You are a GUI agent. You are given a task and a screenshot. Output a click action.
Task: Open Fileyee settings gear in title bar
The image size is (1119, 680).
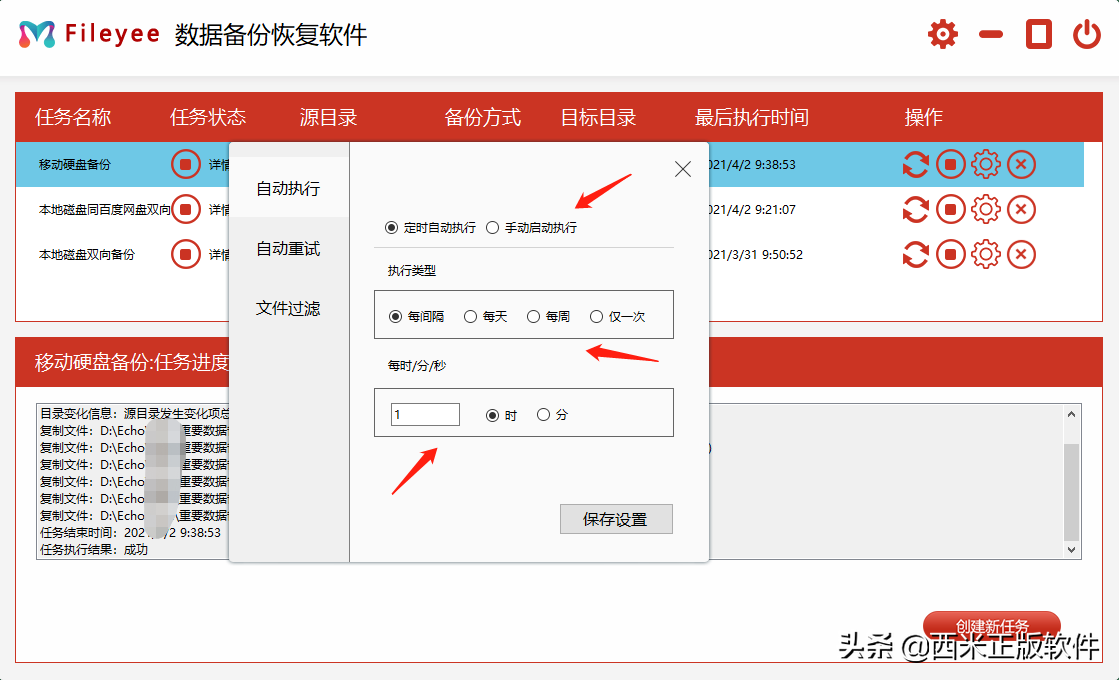(x=943, y=34)
